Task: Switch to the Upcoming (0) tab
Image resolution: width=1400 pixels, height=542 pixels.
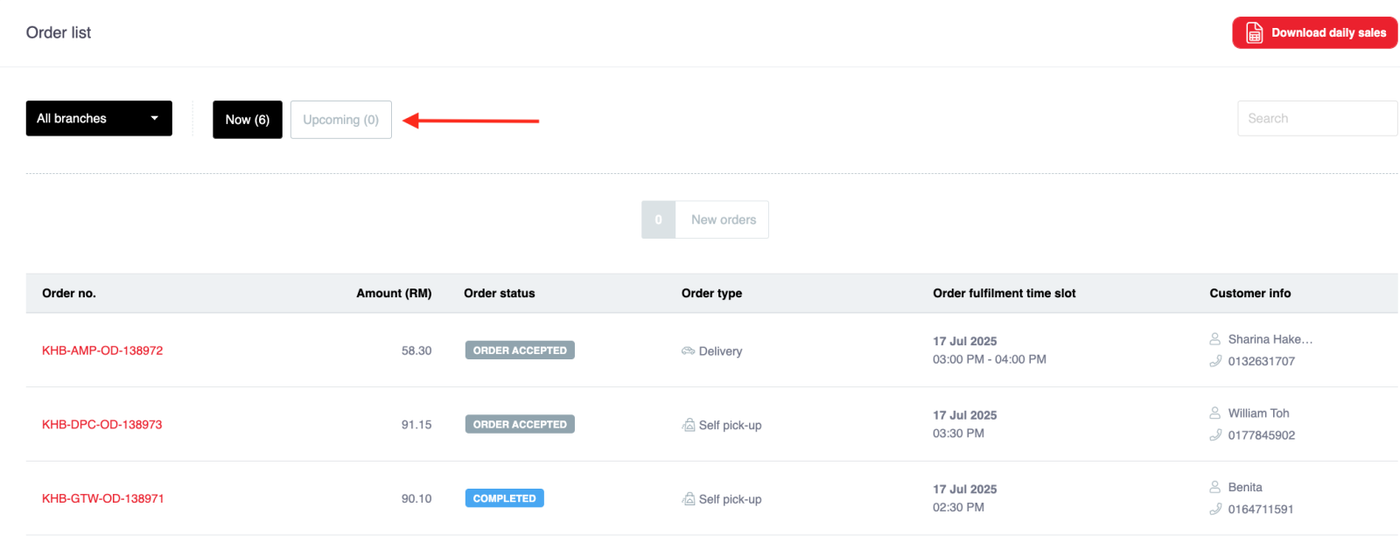Action: (x=341, y=119)
